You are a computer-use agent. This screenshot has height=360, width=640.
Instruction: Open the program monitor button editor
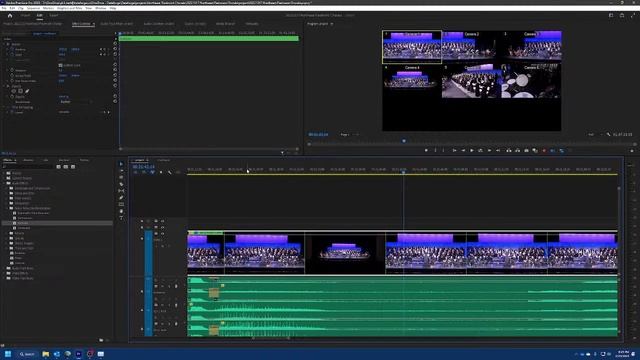pyautogui.click(x=632, y=151)
